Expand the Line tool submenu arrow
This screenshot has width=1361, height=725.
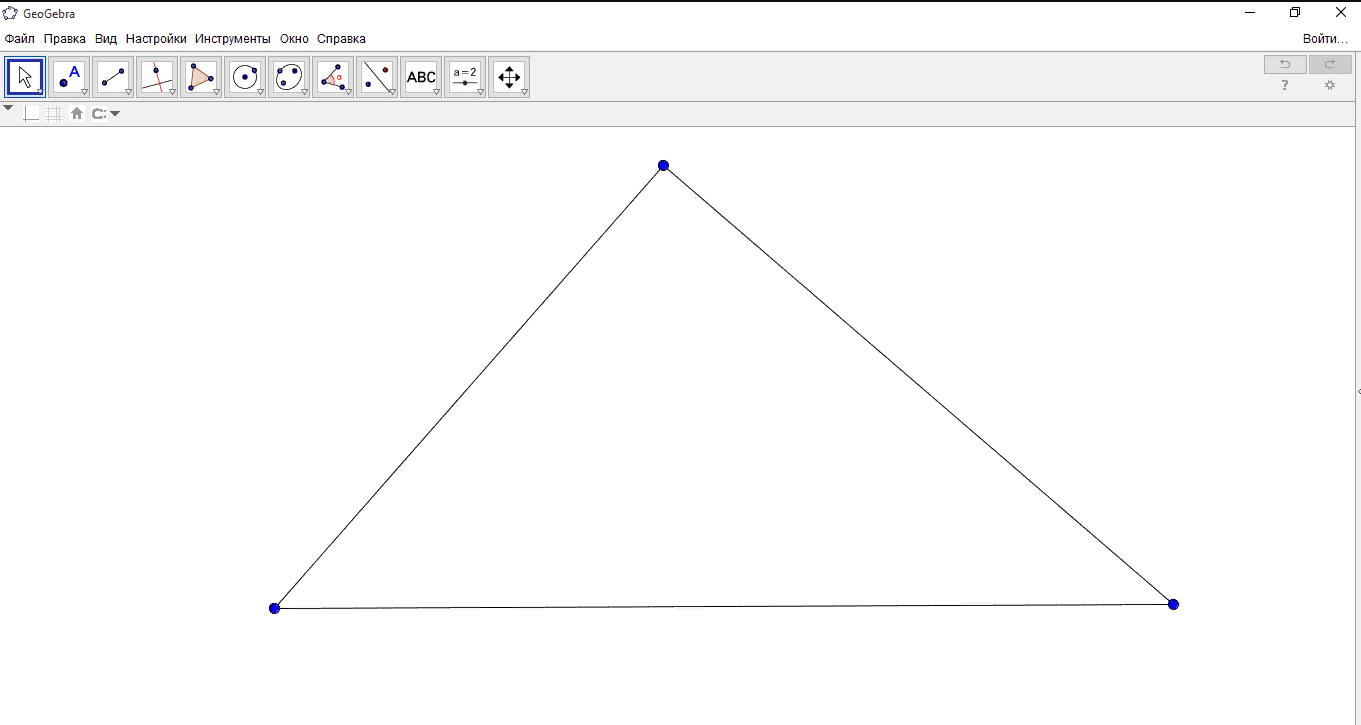tap(128, 92)
